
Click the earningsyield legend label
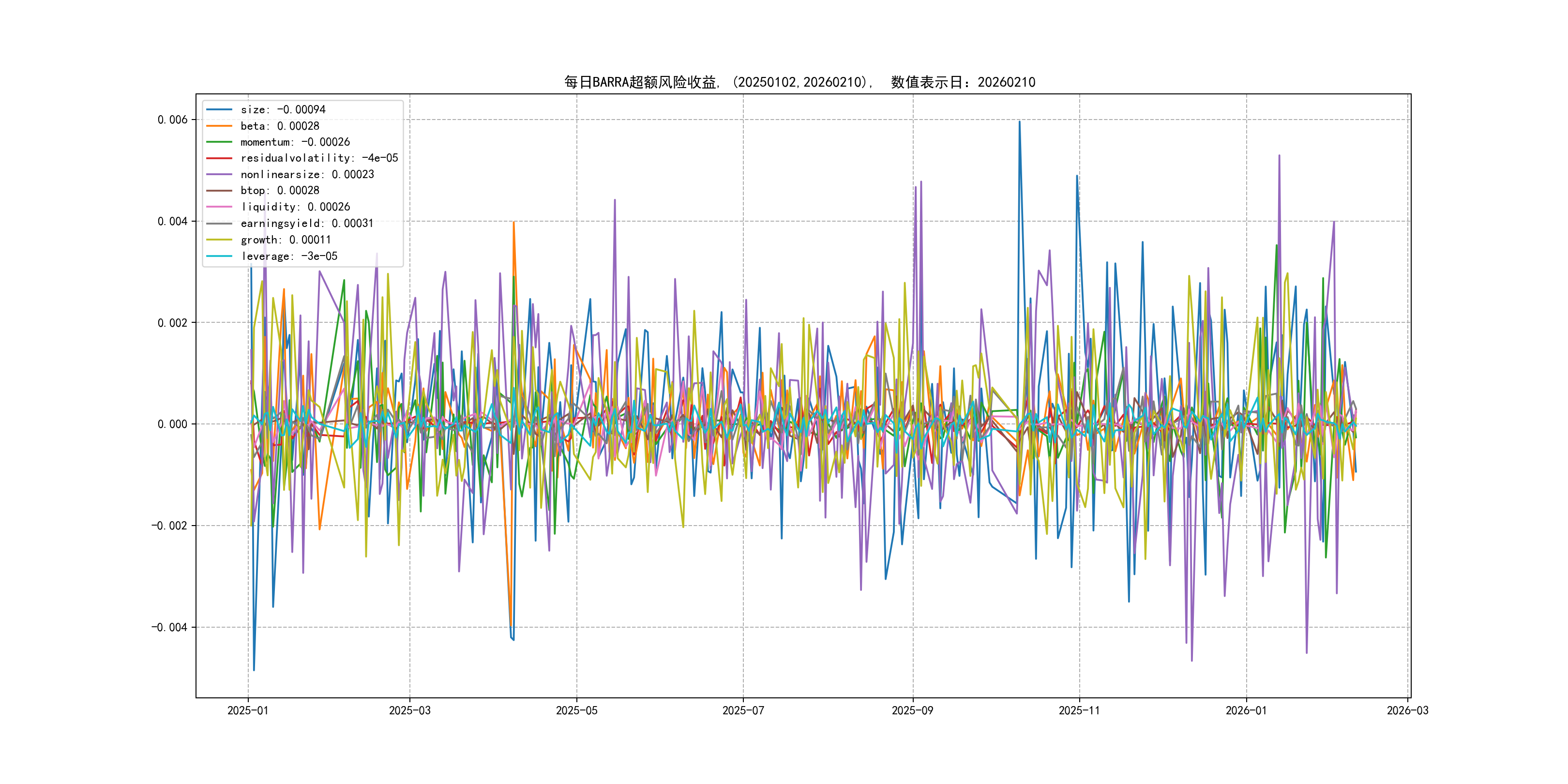[307, 224]
